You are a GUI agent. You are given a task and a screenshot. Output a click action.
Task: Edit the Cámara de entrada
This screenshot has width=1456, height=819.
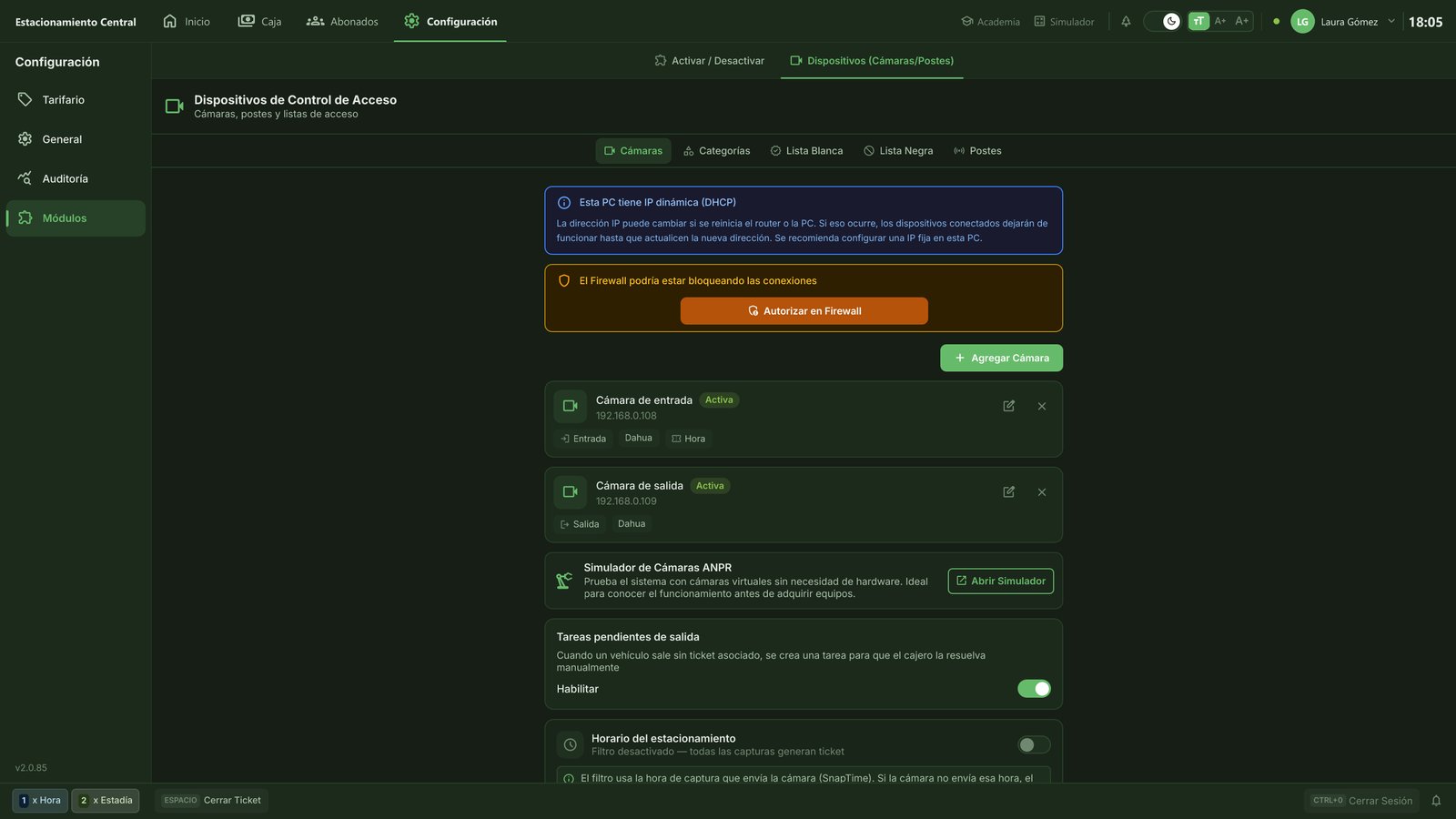pos(1008,406)
